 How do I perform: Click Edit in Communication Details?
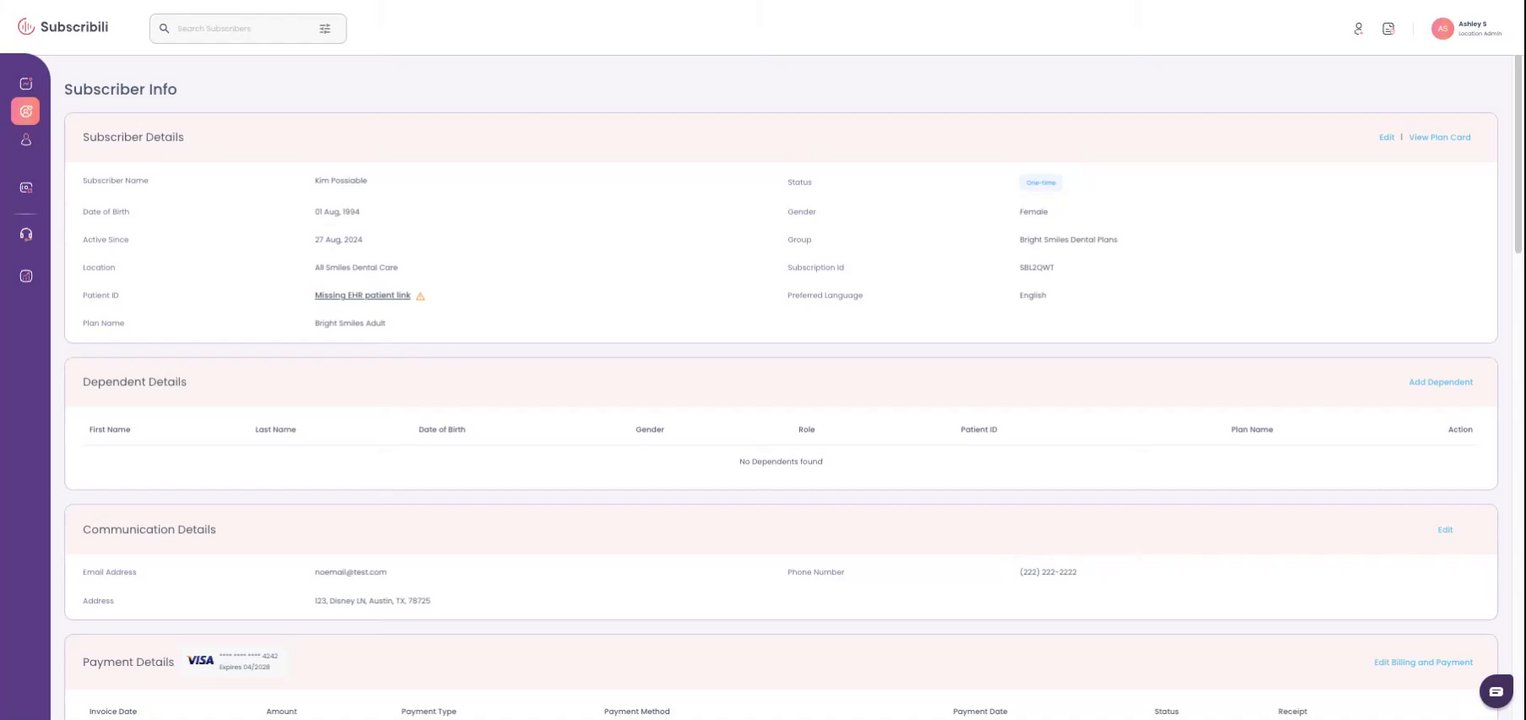coord(1445,530)
